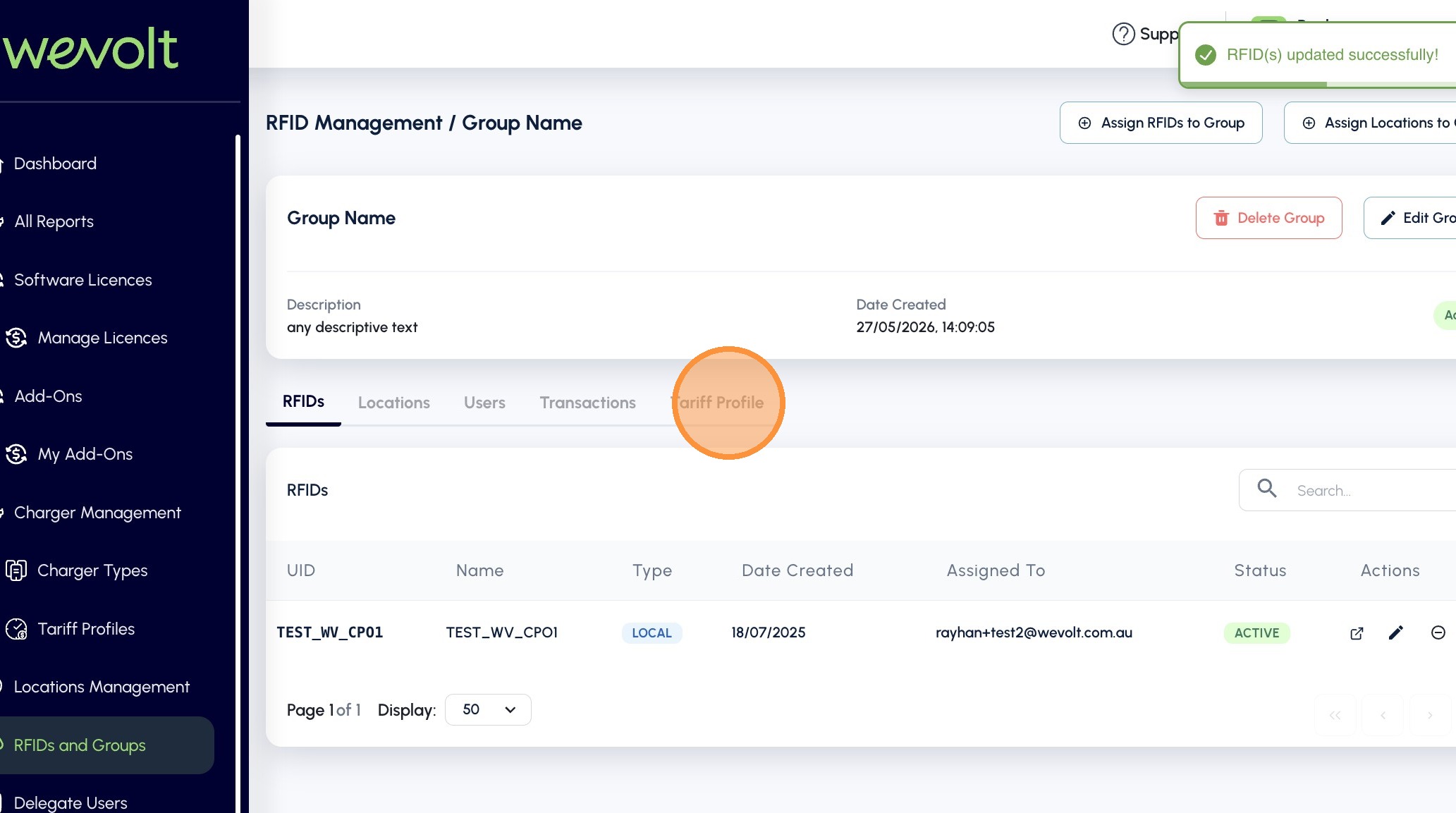1456x813 pixels.
Task: Open Charger Management in sidebar
Action: (97, 513)
